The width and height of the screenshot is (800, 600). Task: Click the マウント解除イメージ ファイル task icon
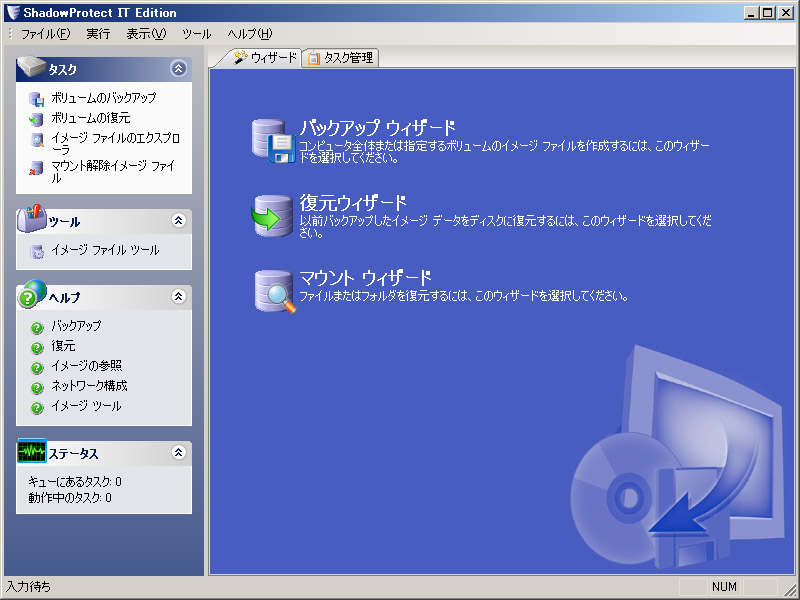point(36,168)
